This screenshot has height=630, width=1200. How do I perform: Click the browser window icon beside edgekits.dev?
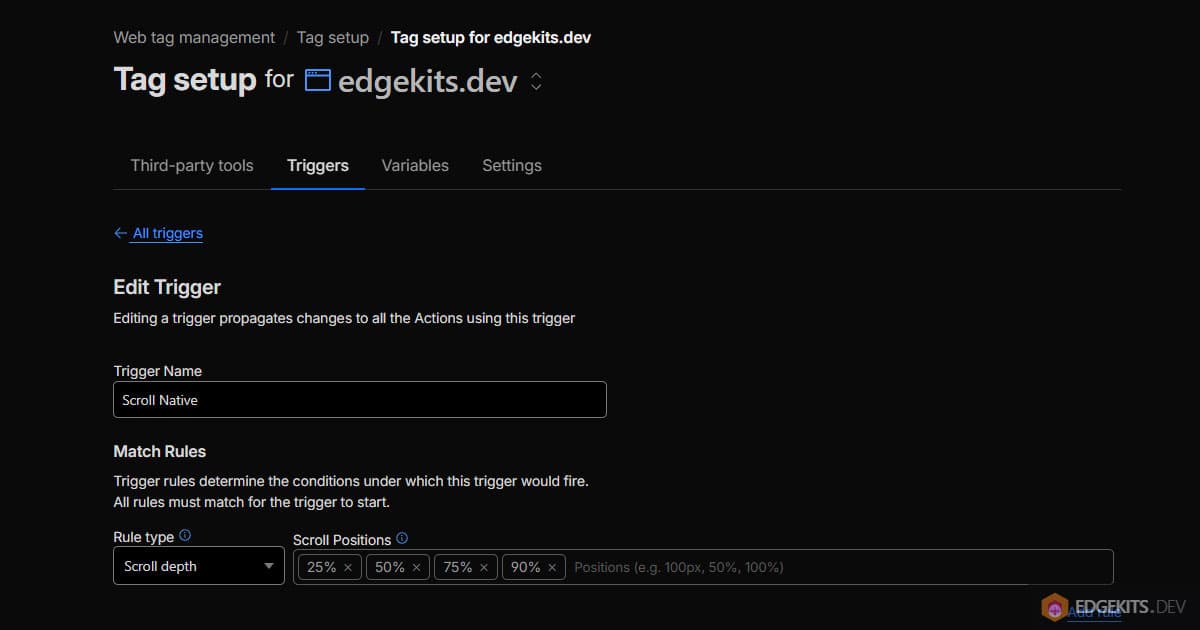[x=318, y=80]
